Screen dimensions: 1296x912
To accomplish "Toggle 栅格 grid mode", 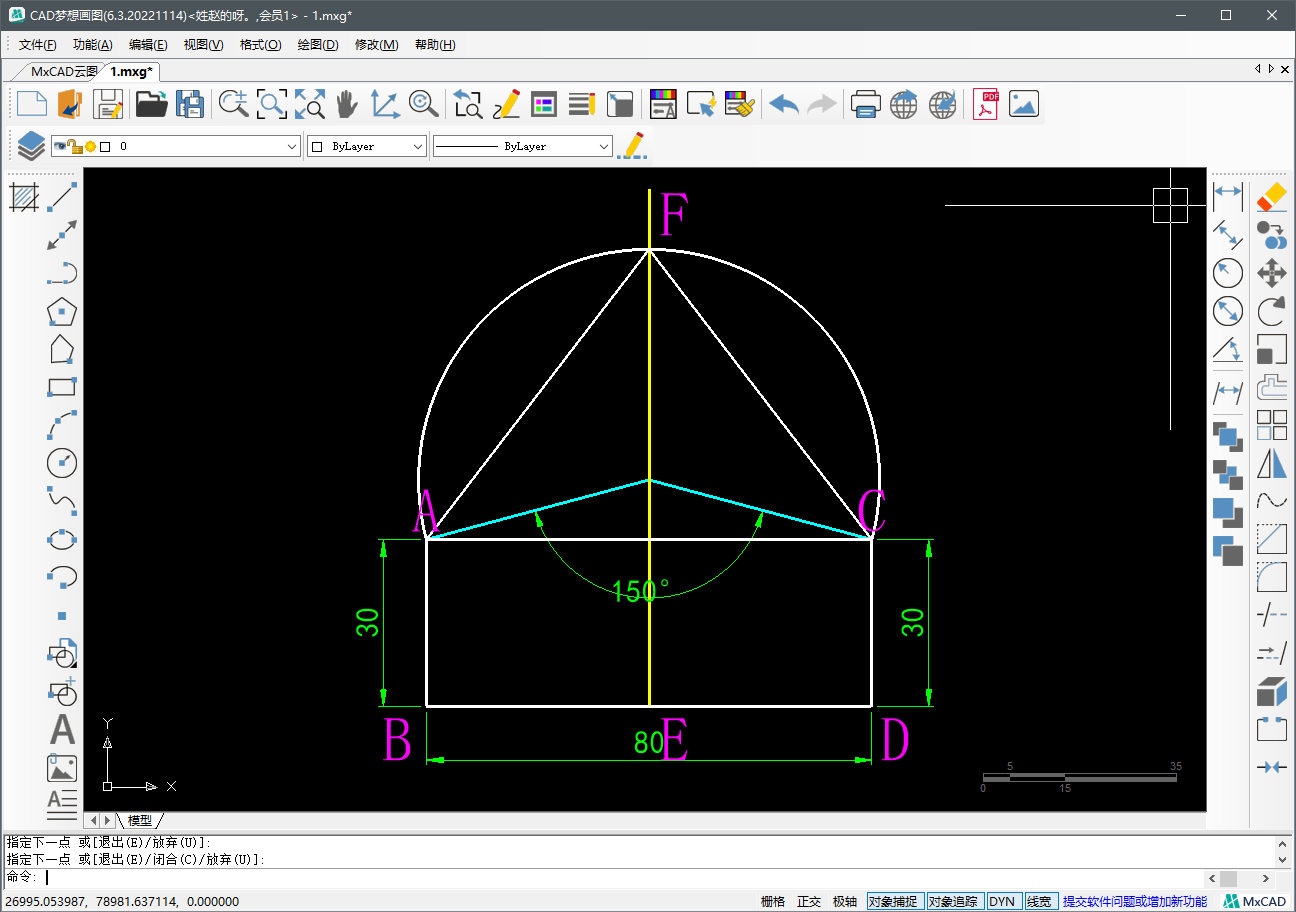I will pos(773,901).
